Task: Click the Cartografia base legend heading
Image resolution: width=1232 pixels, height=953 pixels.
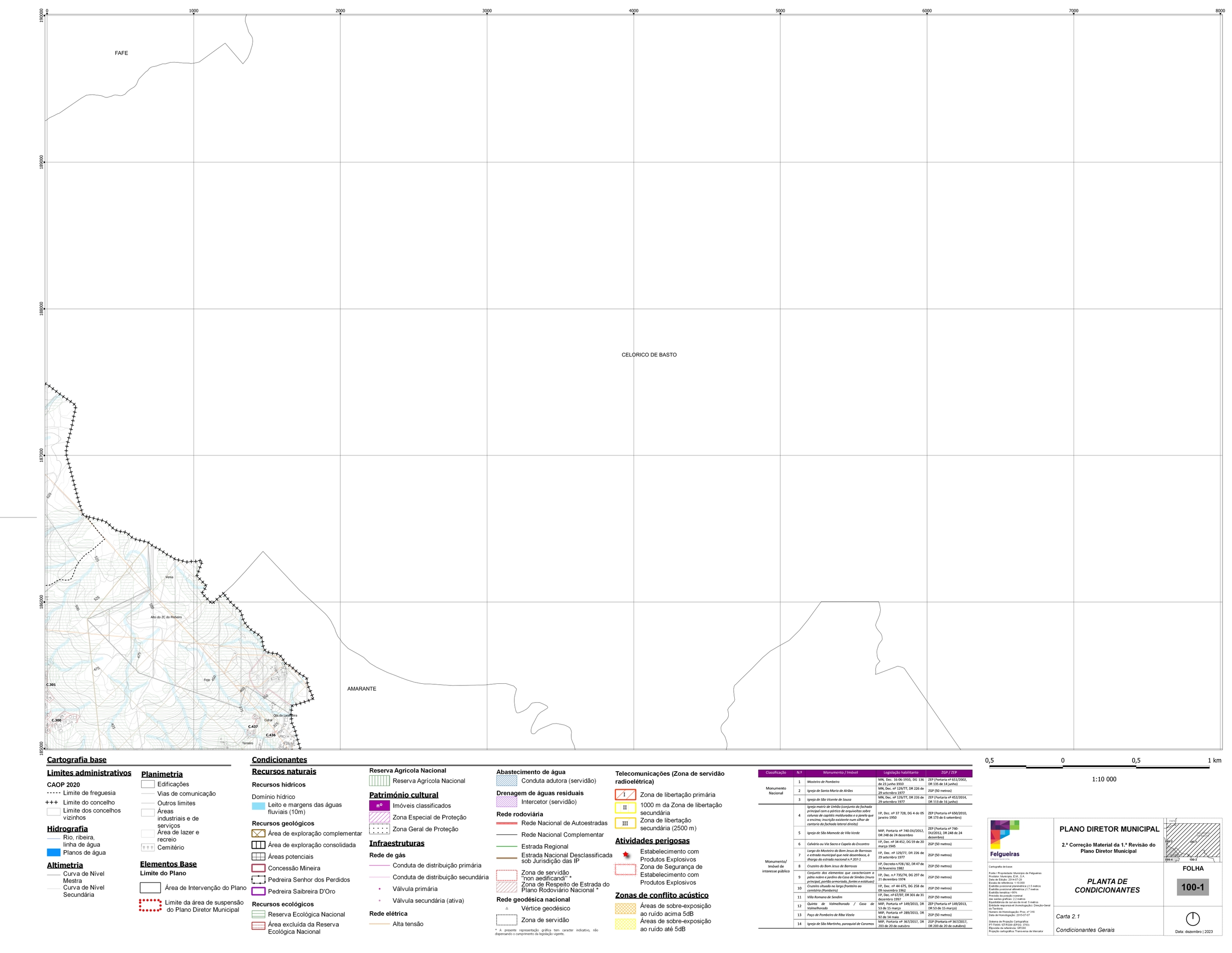Action: coord(77,760)
